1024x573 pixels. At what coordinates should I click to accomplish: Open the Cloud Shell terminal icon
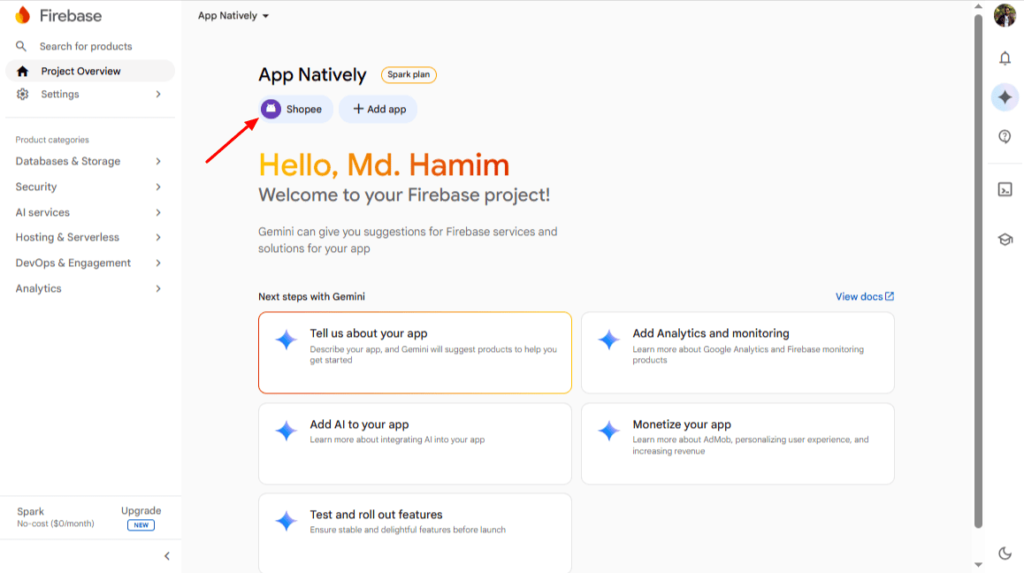[x=1004, y=189]
